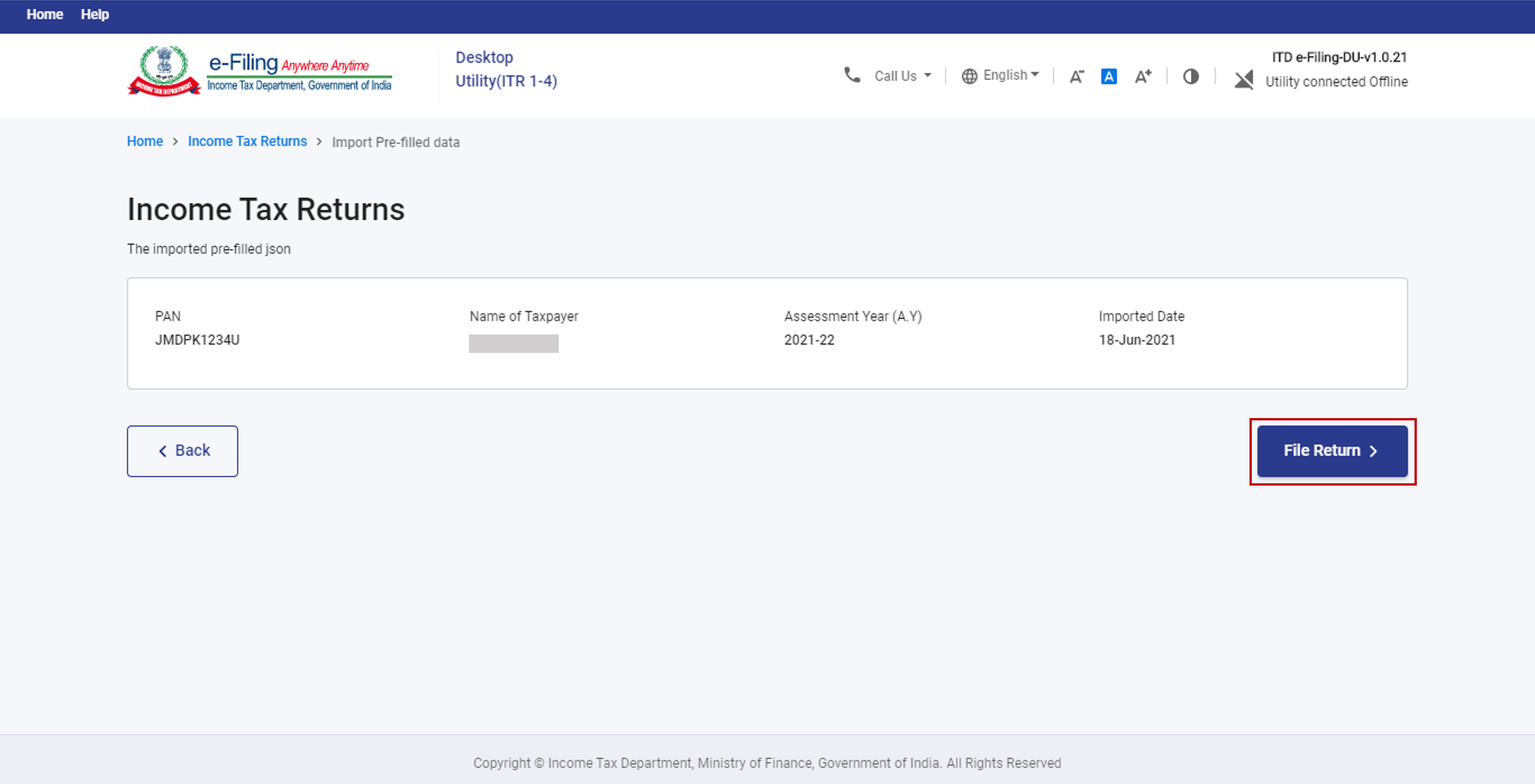Decrease font size with the A- icon
The image size is (1535, 784).
pos(1076,76)
